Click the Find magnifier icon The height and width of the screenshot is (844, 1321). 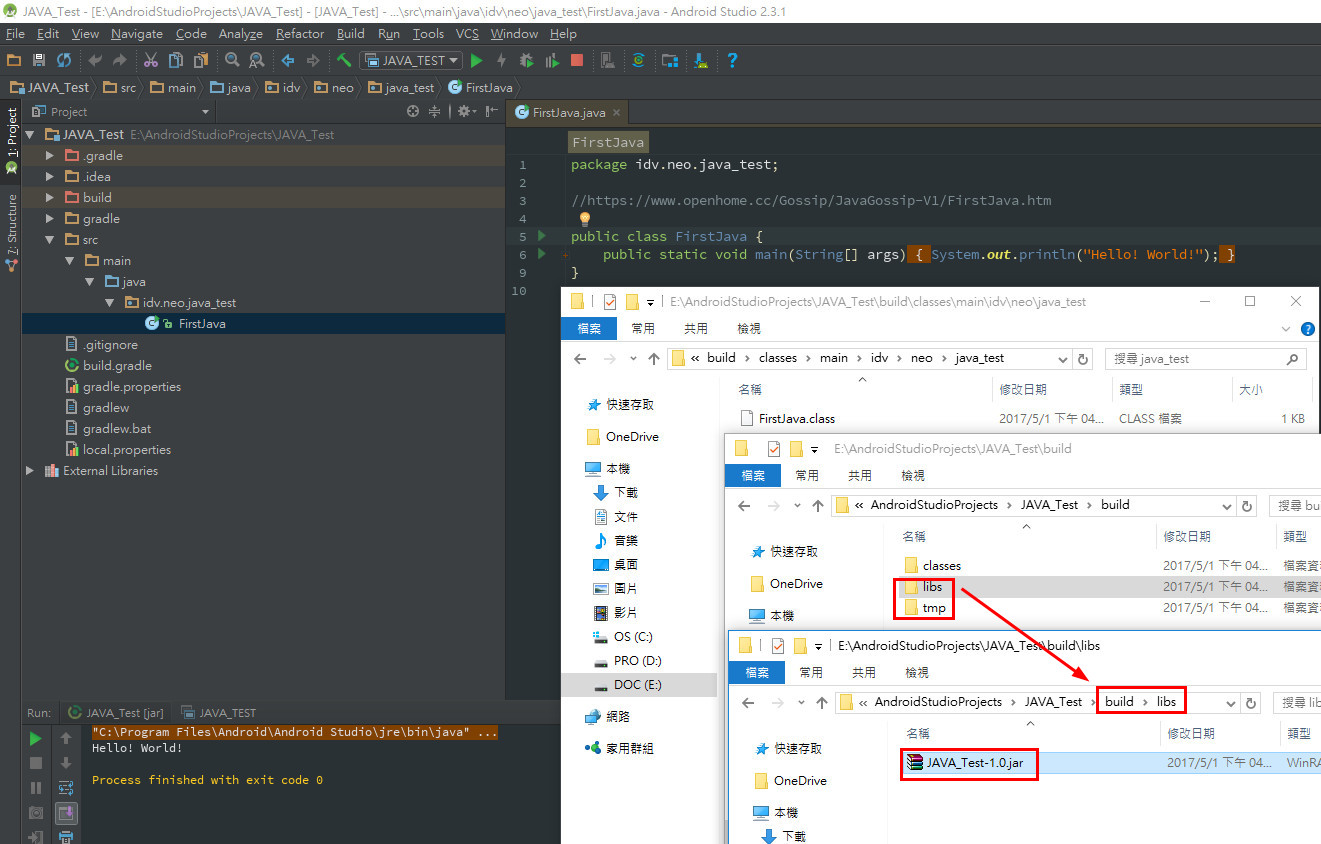[x=232, y=61]
